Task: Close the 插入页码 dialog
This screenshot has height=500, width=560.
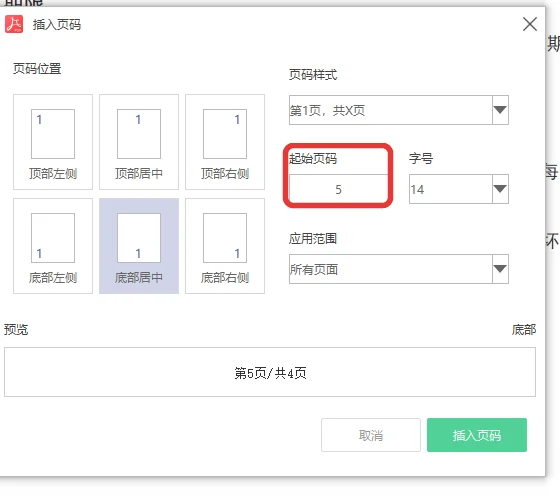Action: point(530,24)
